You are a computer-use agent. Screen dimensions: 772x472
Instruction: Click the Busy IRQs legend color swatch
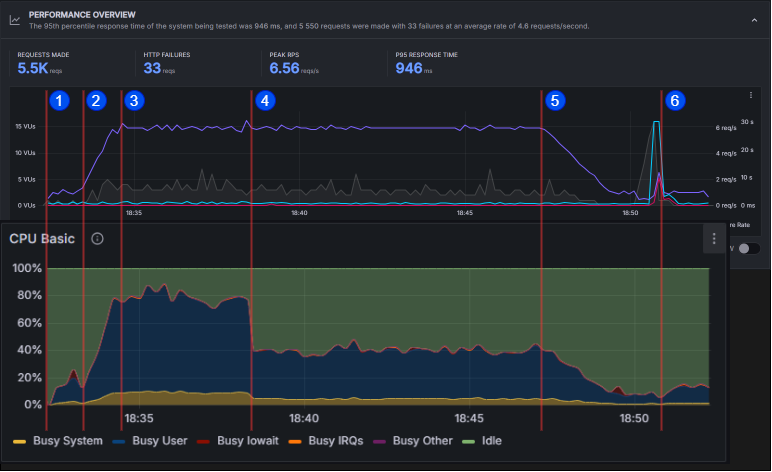(296, 441)
